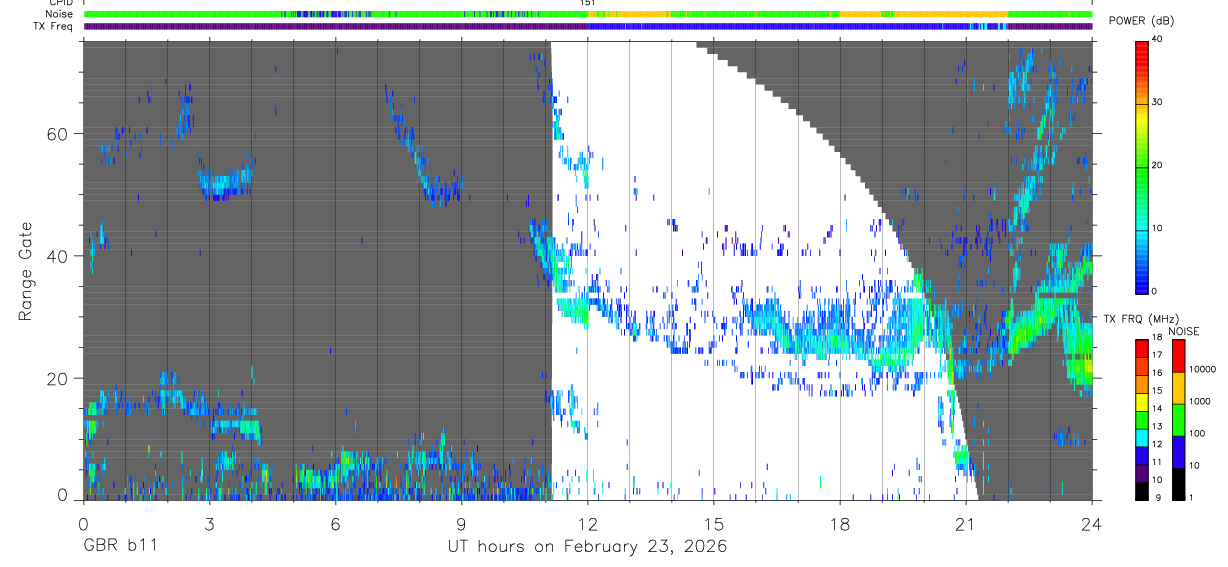Image resolution: width=1228 pixels, height=567 pixels.
Task: Click the POWER (dB) colorbar
Action: click(1142, 166)
